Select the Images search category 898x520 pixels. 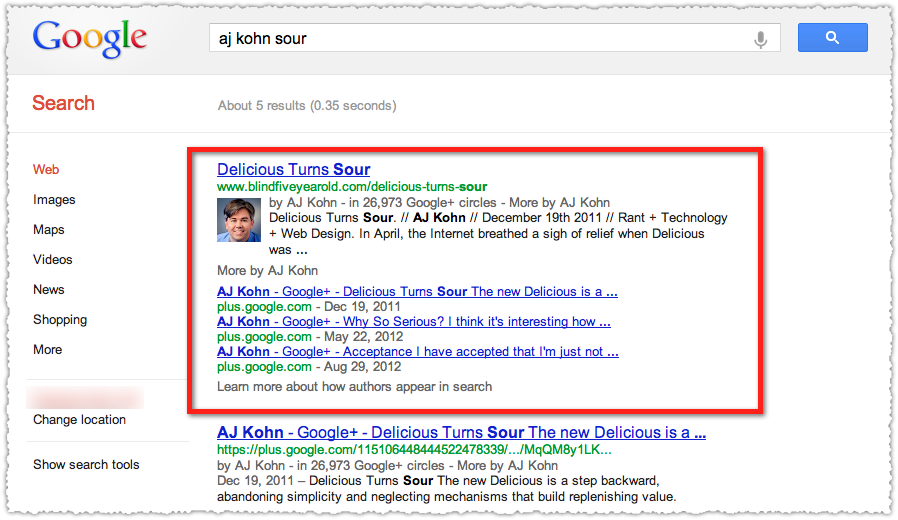point(54,200)
